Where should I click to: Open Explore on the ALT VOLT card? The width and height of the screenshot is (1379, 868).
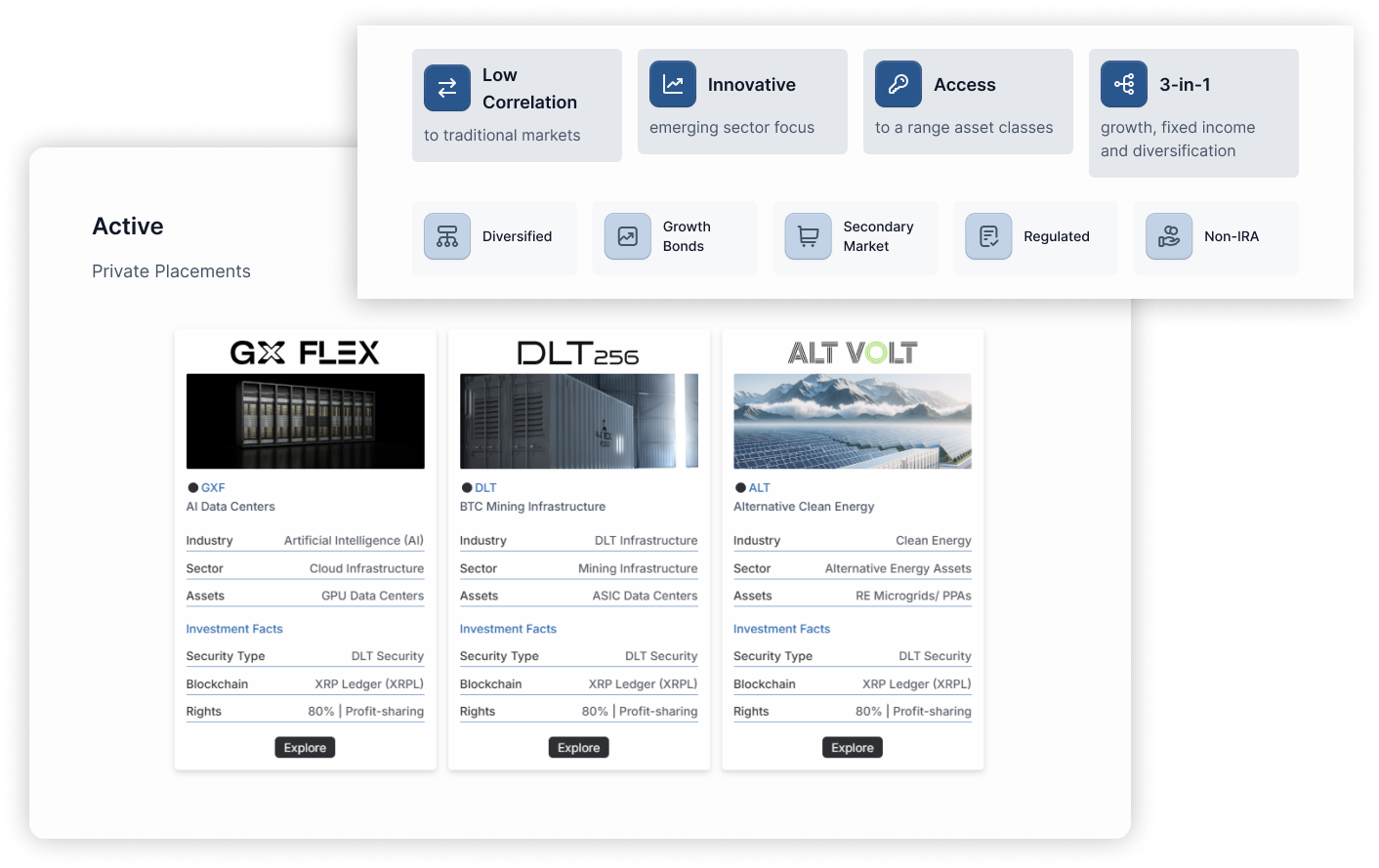(853, 748)
